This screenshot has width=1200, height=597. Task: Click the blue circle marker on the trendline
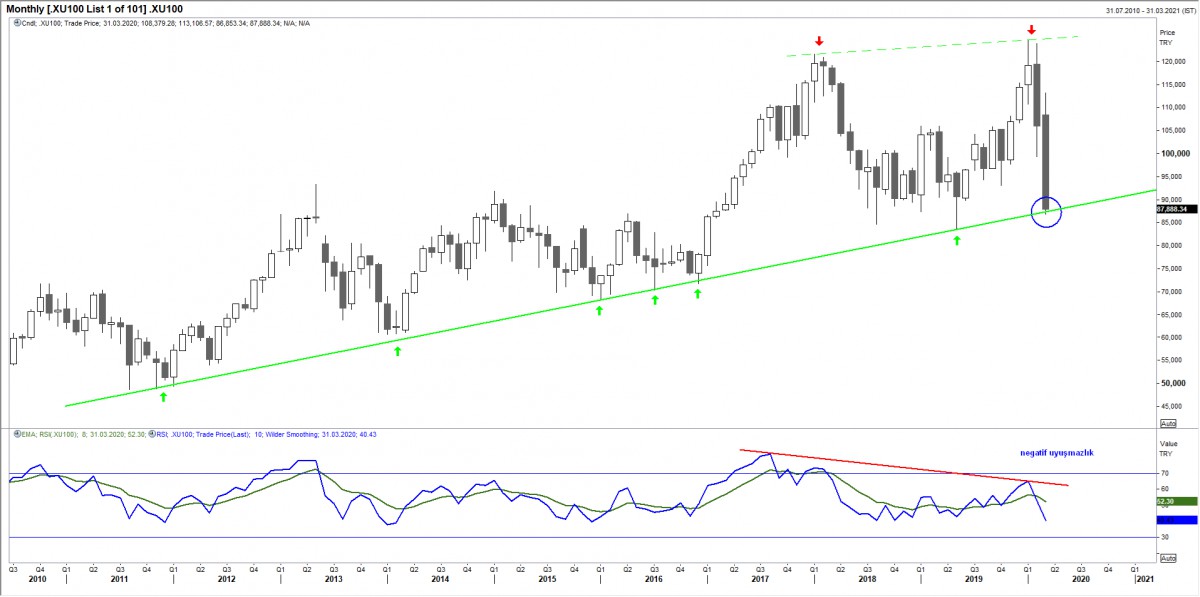pos(1045,212)
